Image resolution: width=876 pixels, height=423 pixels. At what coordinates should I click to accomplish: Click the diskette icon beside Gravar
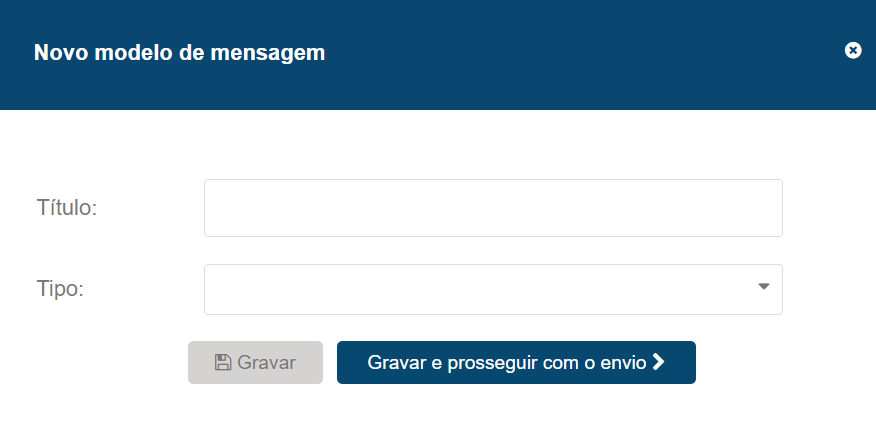click(x=223, y=362)
